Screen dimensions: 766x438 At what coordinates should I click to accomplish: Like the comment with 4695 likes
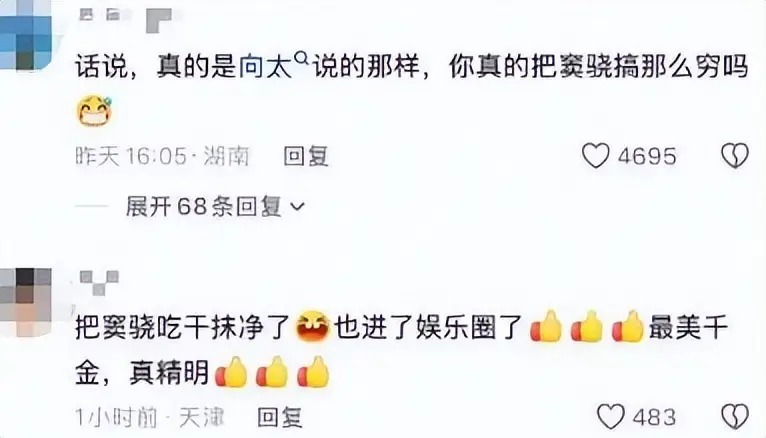coord(596,156)
